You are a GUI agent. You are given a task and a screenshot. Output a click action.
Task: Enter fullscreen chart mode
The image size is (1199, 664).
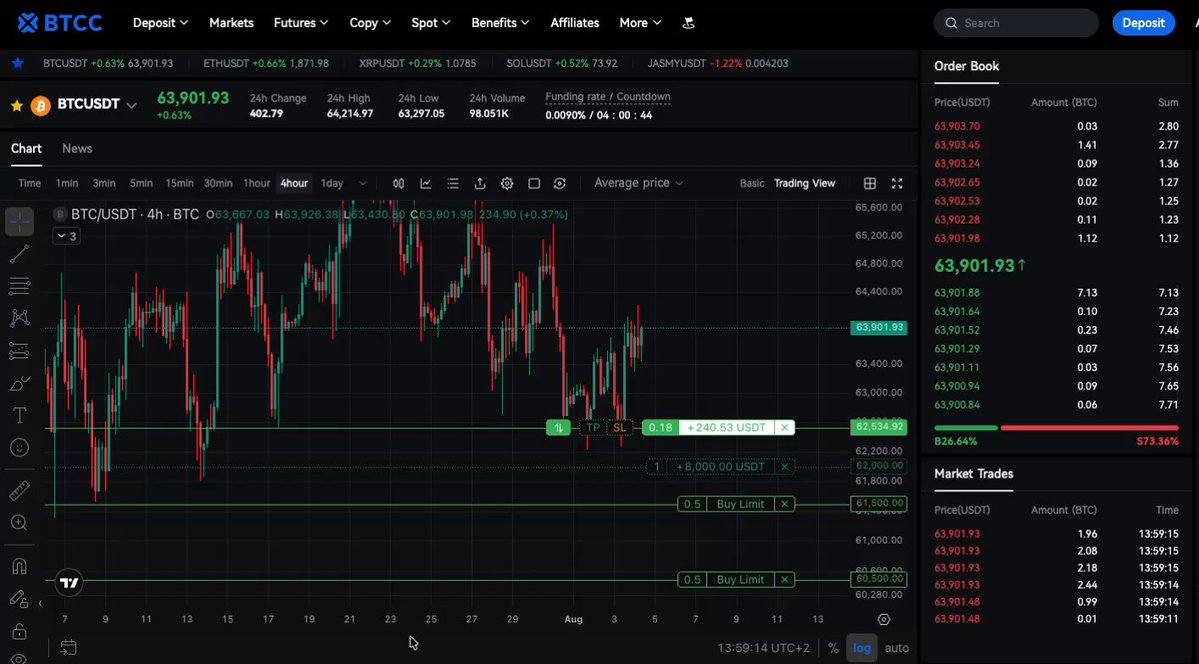pyautogui.click(x=897, y=184)
